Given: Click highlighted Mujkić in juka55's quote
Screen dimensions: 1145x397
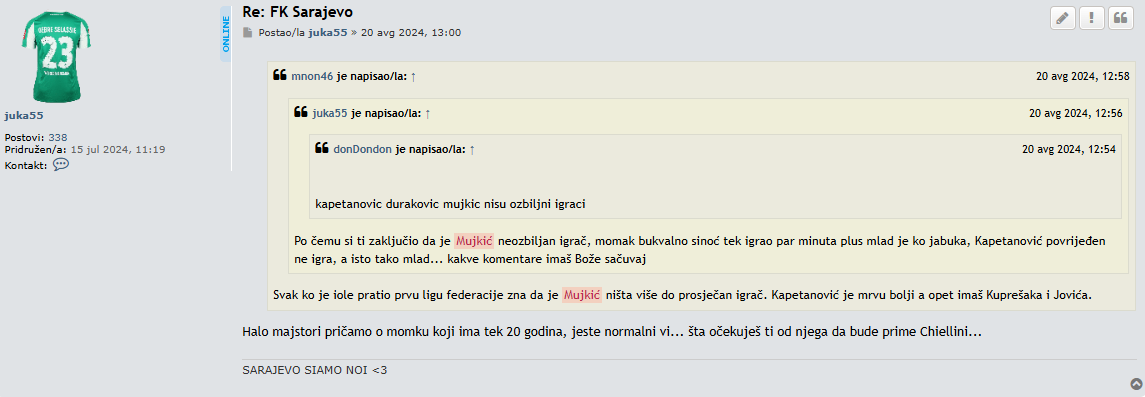Looking at the screenshot, I should 475,241.
